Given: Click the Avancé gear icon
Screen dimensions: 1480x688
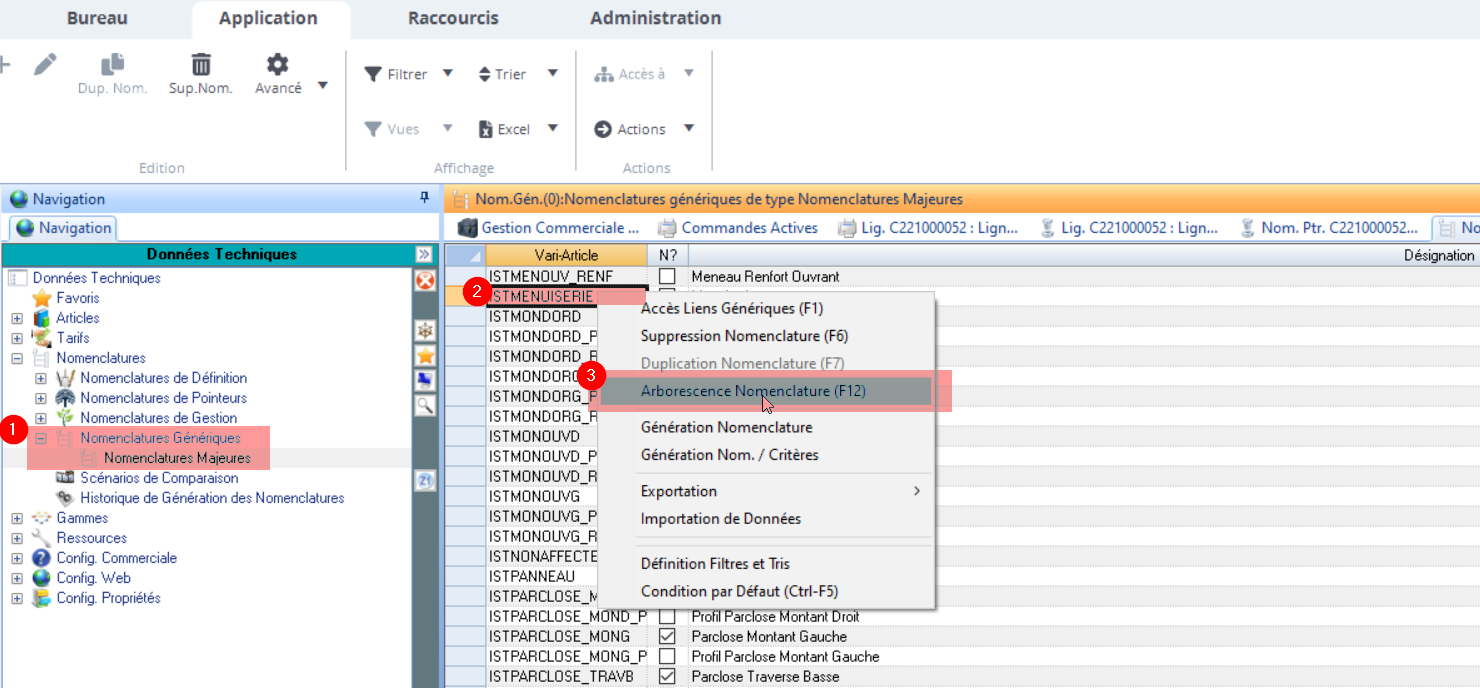Looking at the screenshot, I should coord(277,65).
